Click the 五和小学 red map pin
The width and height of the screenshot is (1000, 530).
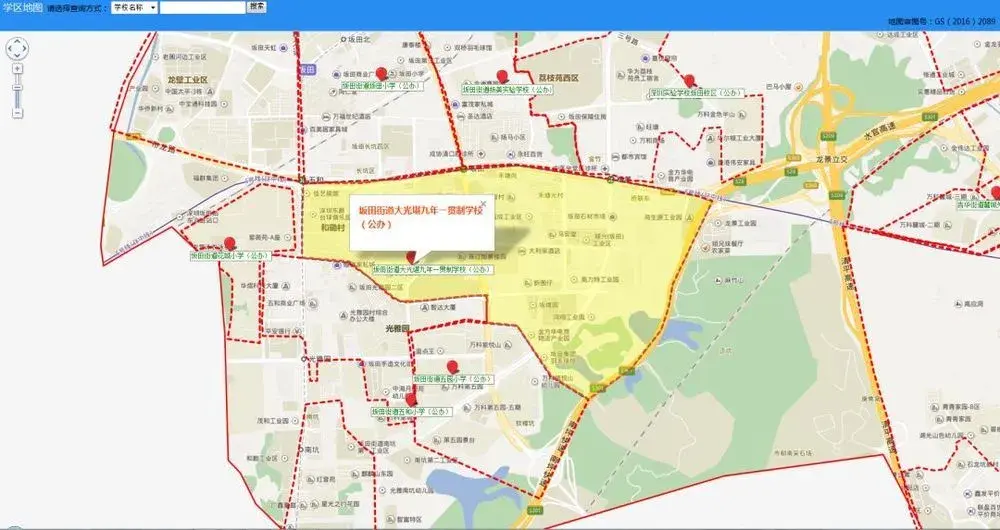tap(411, 400)
